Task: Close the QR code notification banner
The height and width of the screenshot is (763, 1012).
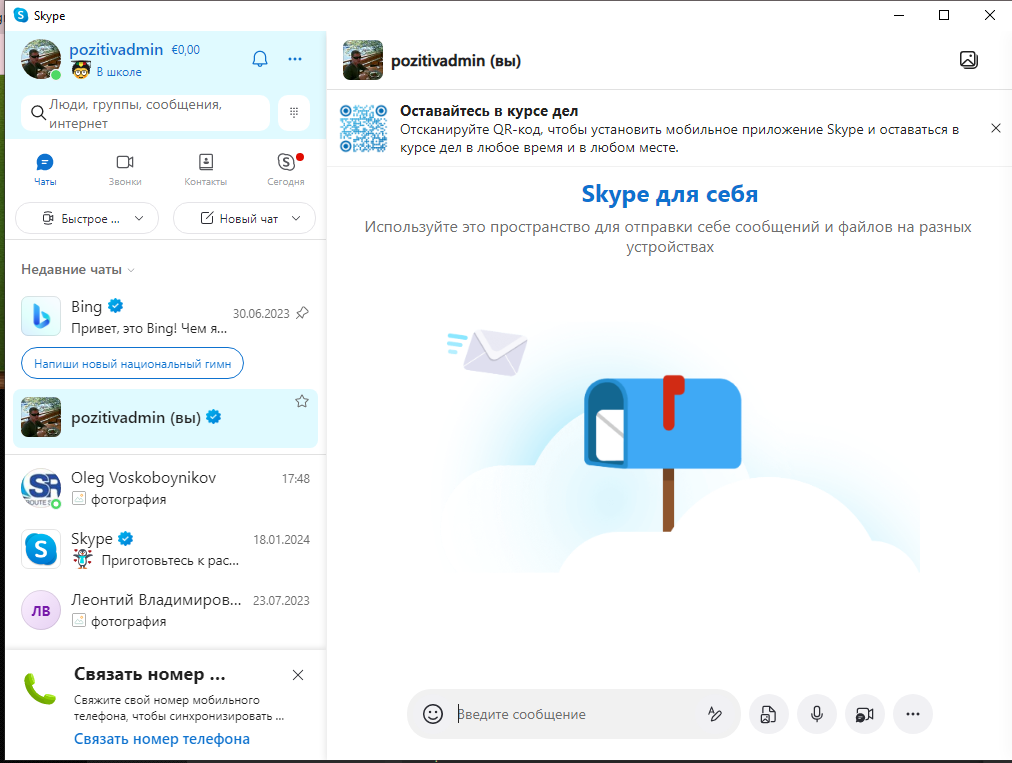Action: (x=996, y=128)
